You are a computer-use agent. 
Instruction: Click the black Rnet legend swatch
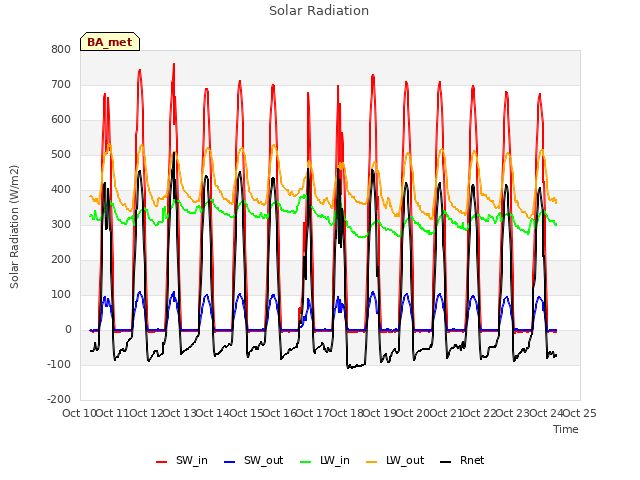point(446,462)
